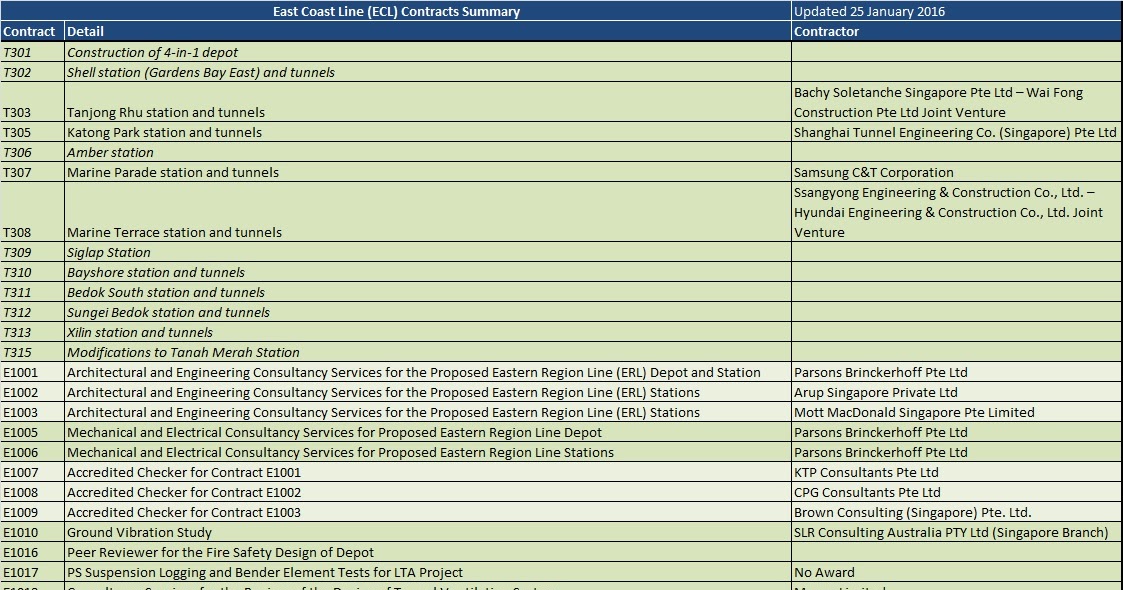Select 'Sungei Bedok station and tunnels' cell
The width and height of the screenshot is (1123, 590).
pyautogui.click(x=428, y=313)
